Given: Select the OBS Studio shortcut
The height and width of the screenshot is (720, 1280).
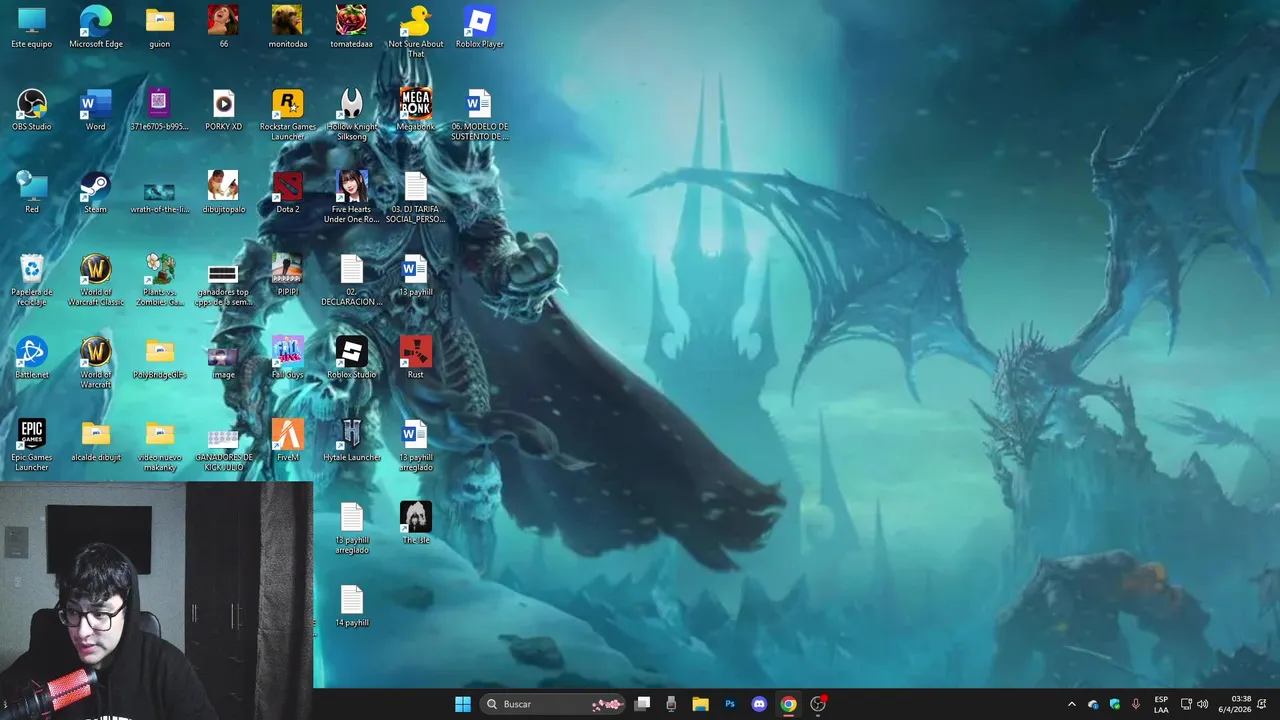Looking at the screenshot, I should (x=32, y=110).
